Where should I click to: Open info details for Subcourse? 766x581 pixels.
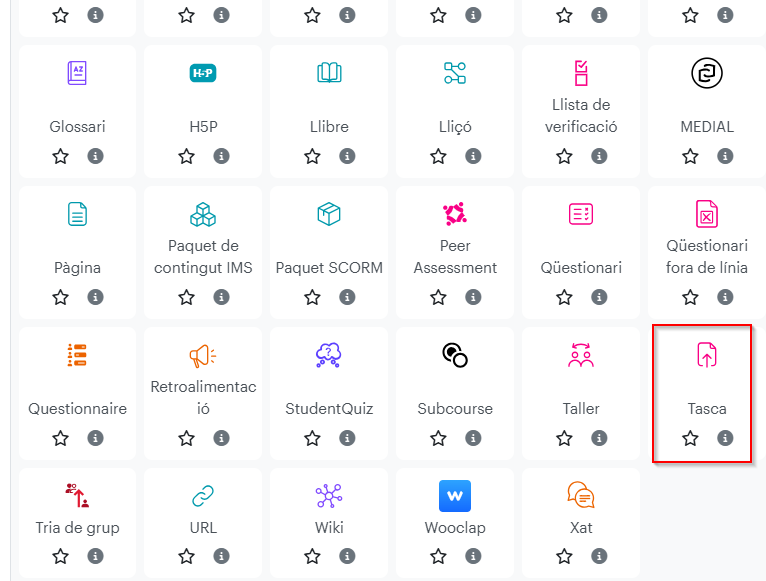click(473, 438)
